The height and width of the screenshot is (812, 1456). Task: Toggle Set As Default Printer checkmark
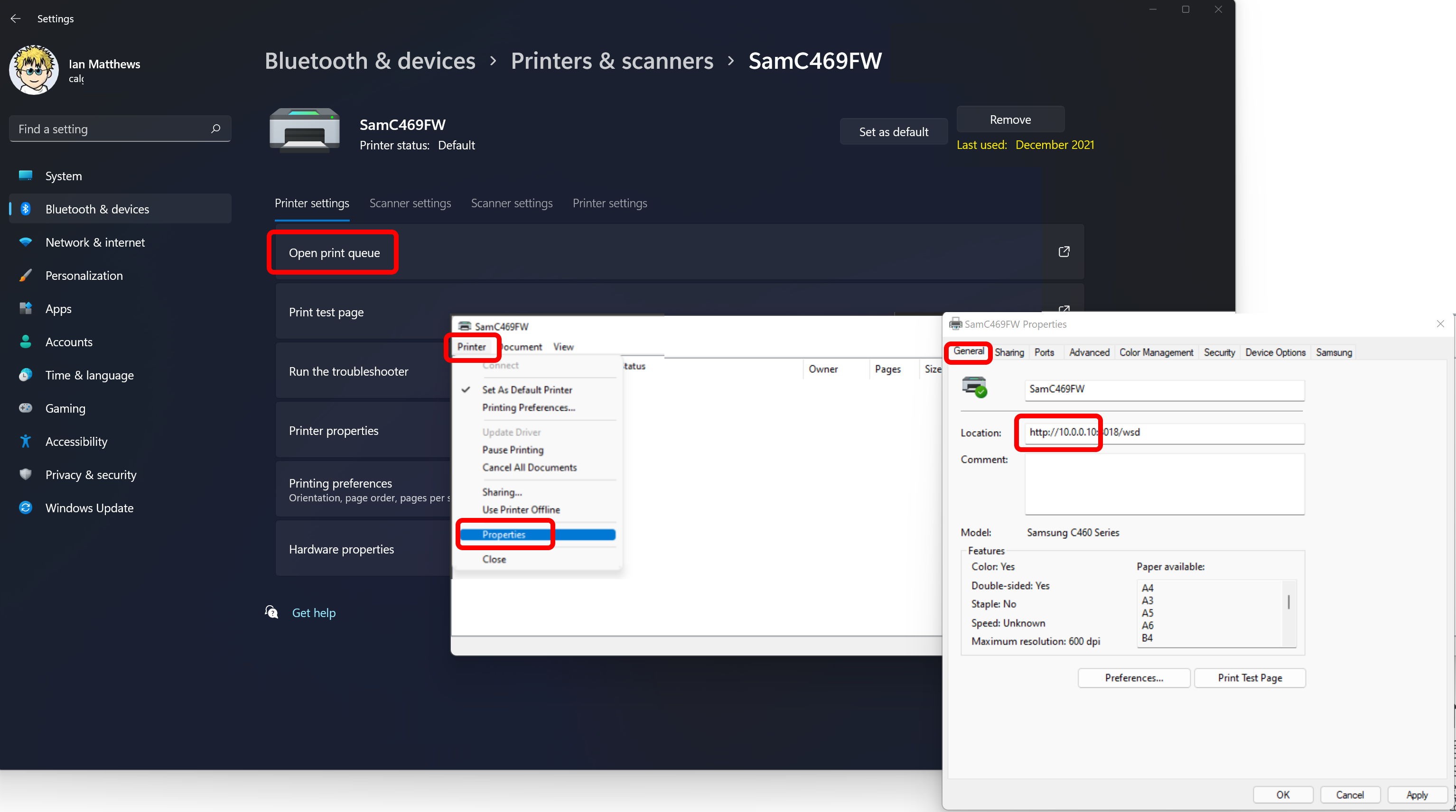click(x=466, y=390)
